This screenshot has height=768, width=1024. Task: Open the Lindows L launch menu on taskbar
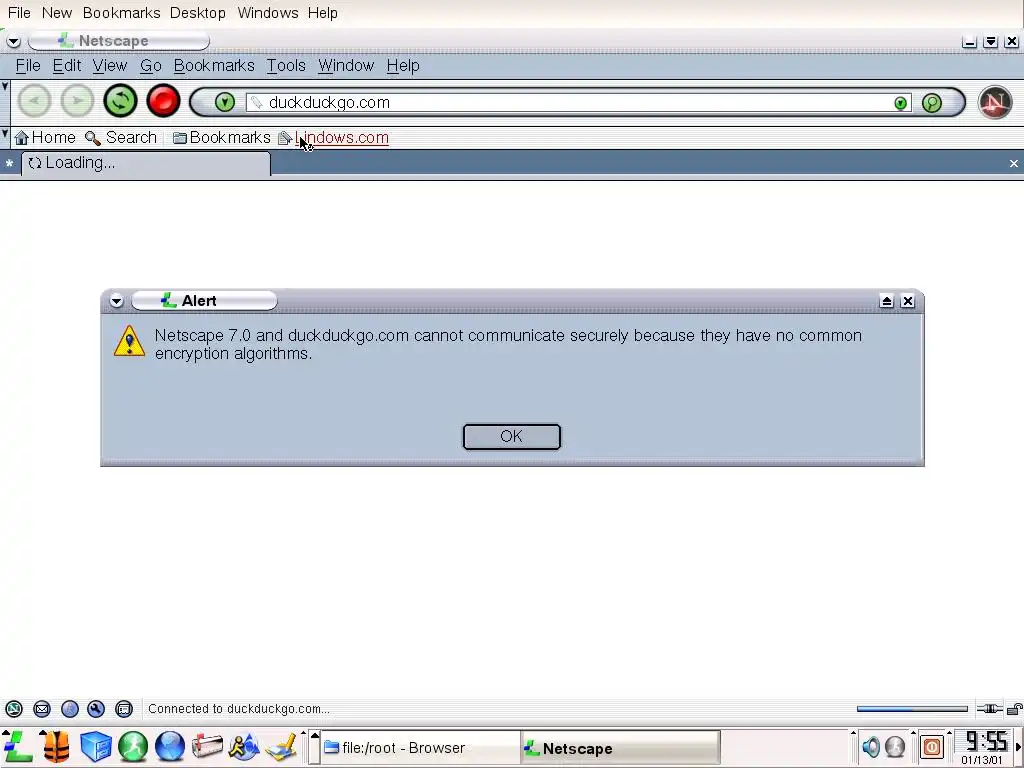(18, 746)
